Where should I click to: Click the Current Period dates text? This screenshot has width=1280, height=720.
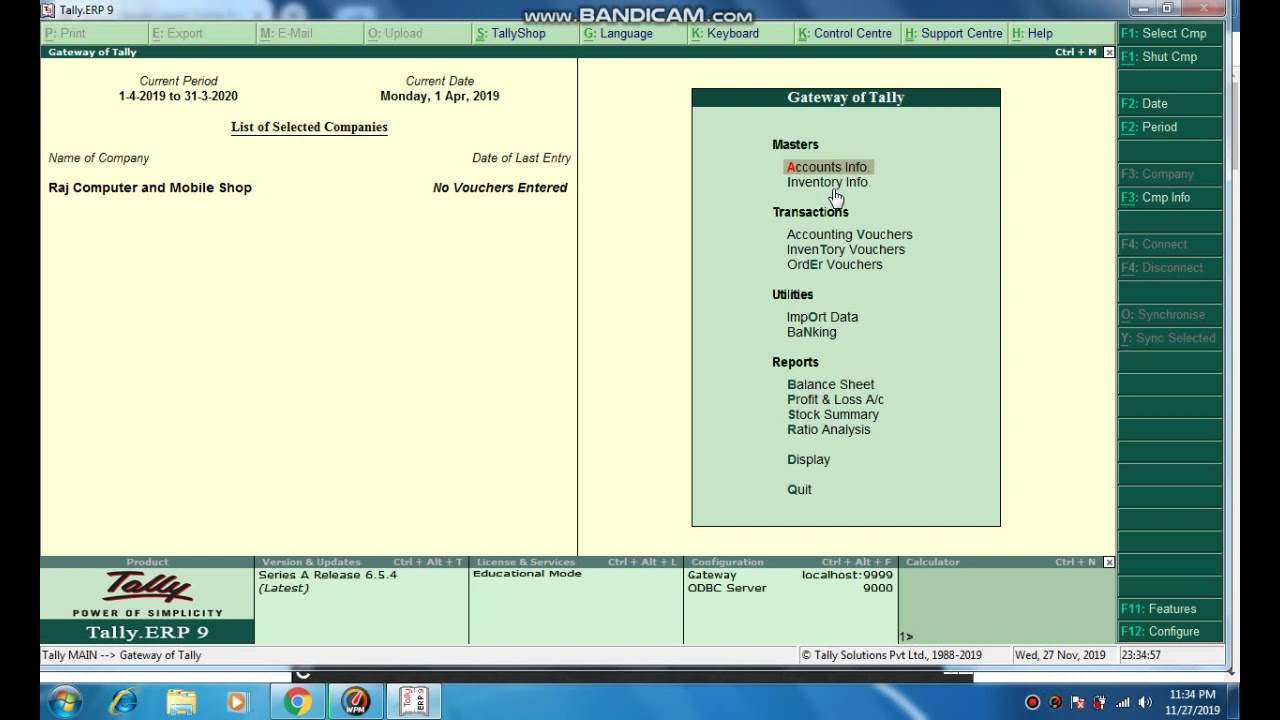click(x=178, y=96)
